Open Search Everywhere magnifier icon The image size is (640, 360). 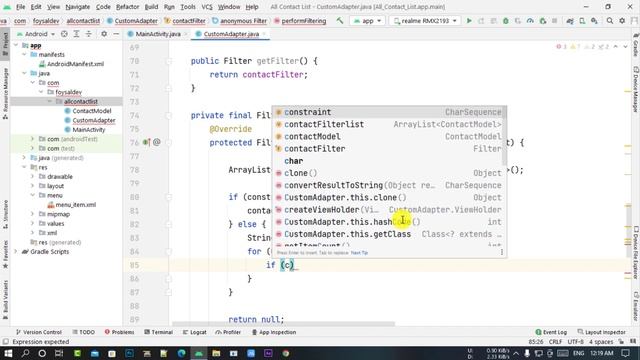click(x=610, y=20)
